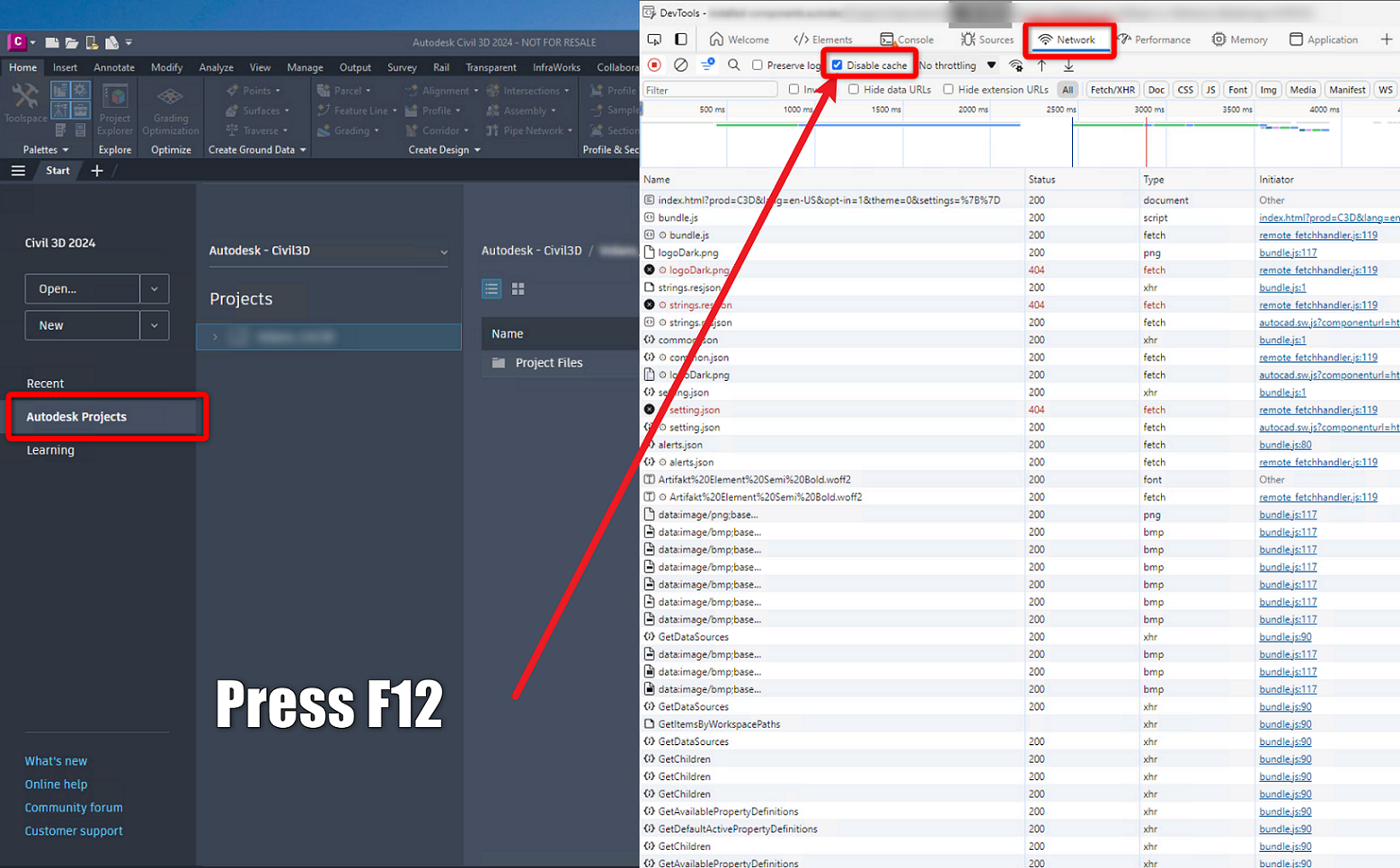The height and width of the screenshot is (868, 1400).
Task: Stop recording network log in DevTools
Action: click(655, 65)
